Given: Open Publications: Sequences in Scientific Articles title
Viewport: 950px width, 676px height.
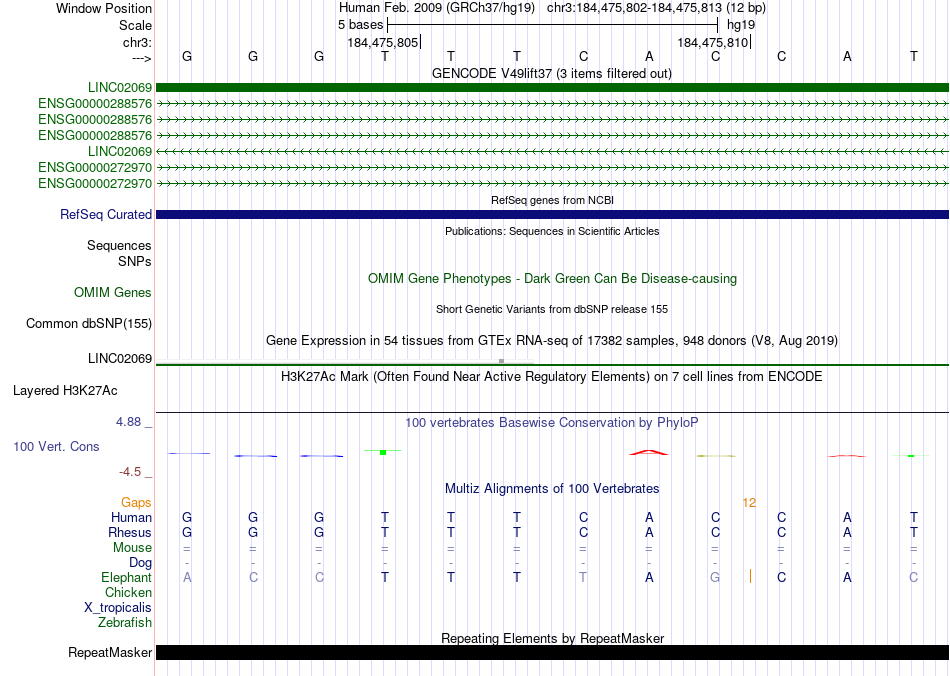Looking at the screenshot, I should (552, 231).
